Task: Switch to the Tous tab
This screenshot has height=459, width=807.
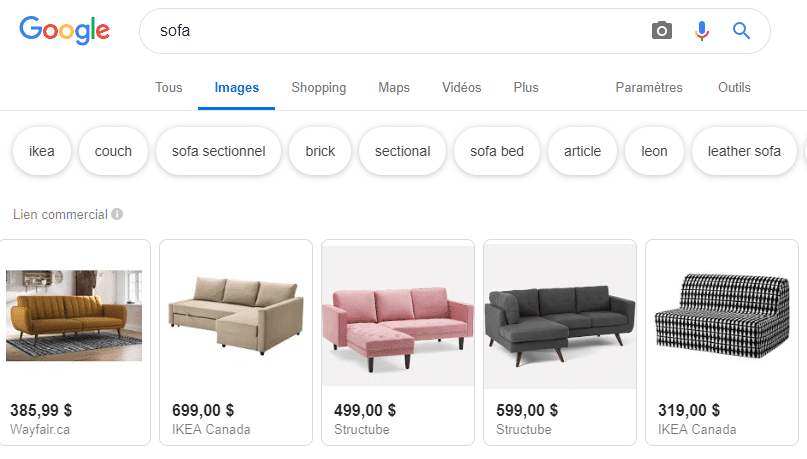Action: pos(169,88)
